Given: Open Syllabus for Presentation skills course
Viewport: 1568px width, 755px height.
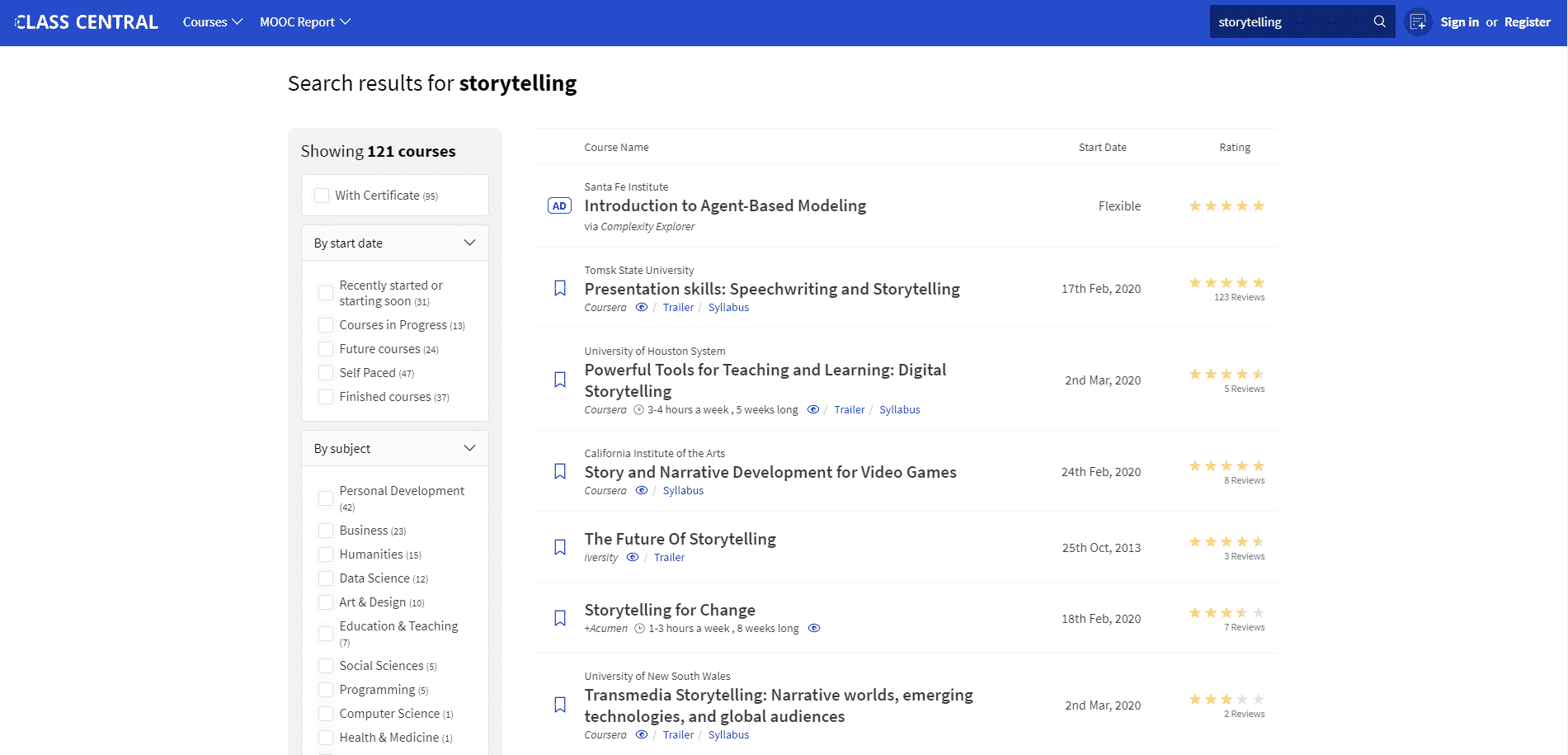Looking at the screenshot, I should [x=728, y=307].
